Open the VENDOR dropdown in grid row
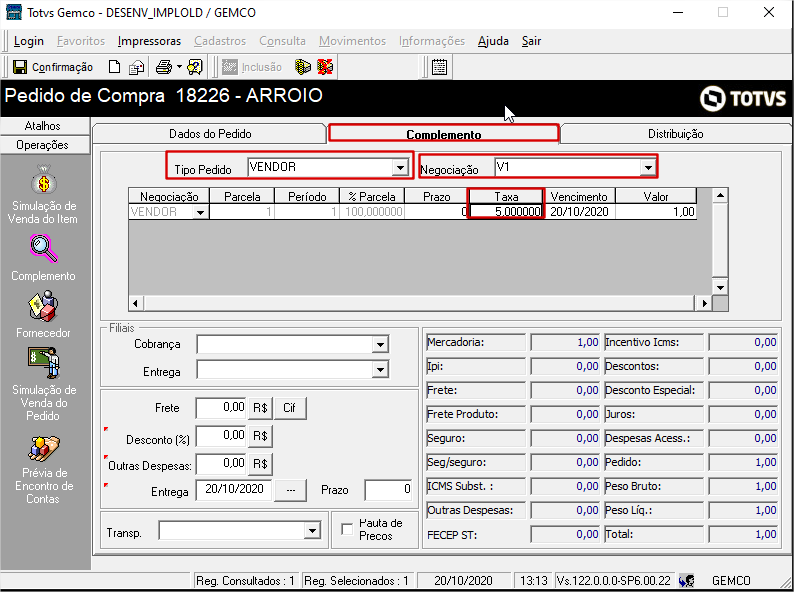794x592 pixels. tap(201, 212)
